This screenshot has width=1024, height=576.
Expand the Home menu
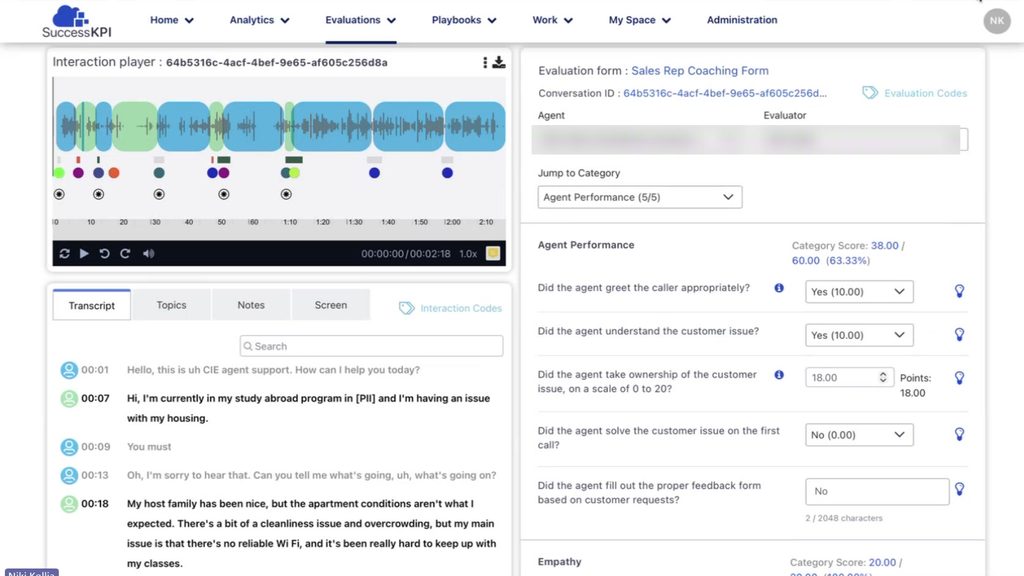click(172, 20)
